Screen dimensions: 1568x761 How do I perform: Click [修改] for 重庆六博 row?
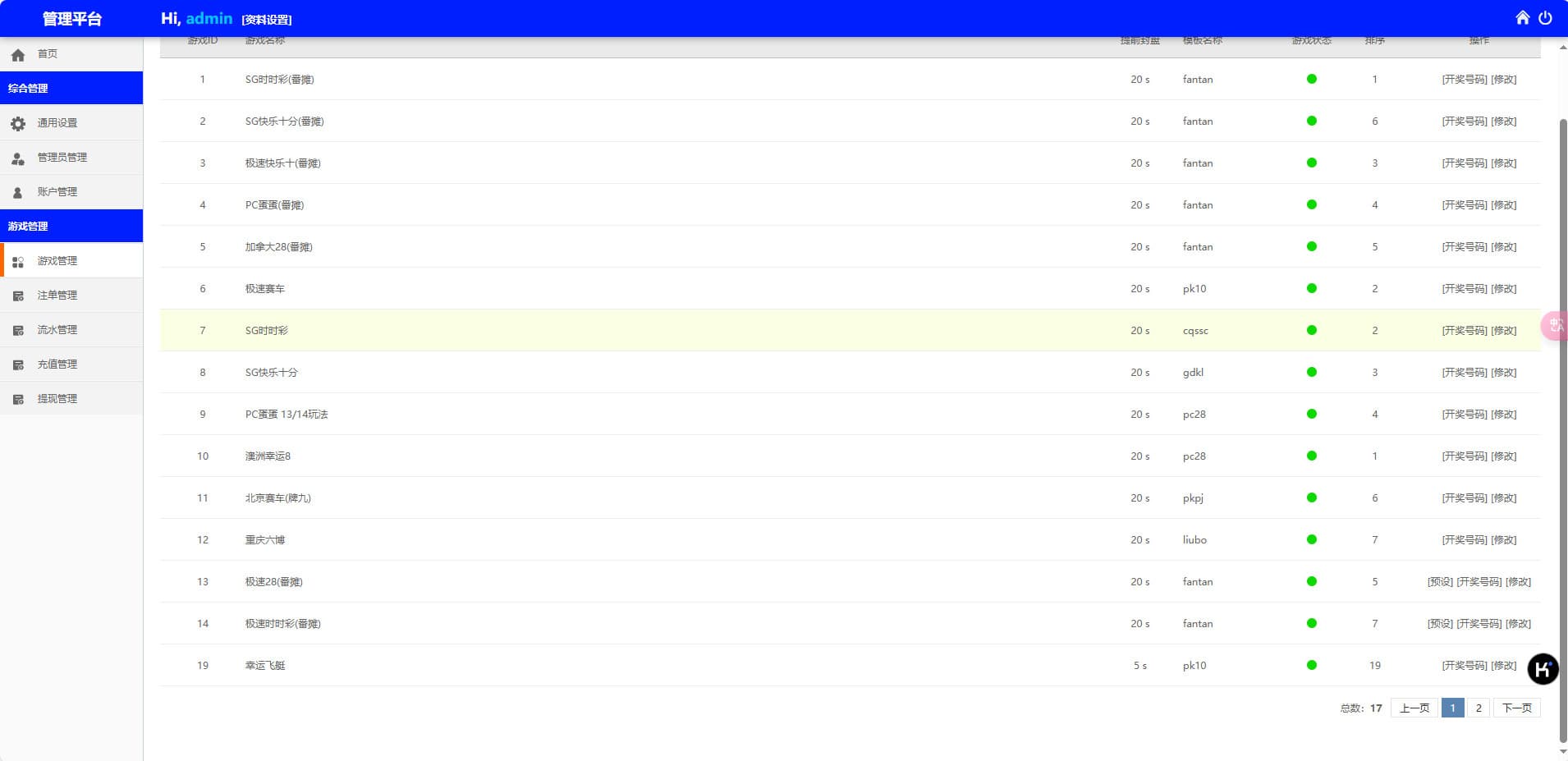coord(1504,540)
